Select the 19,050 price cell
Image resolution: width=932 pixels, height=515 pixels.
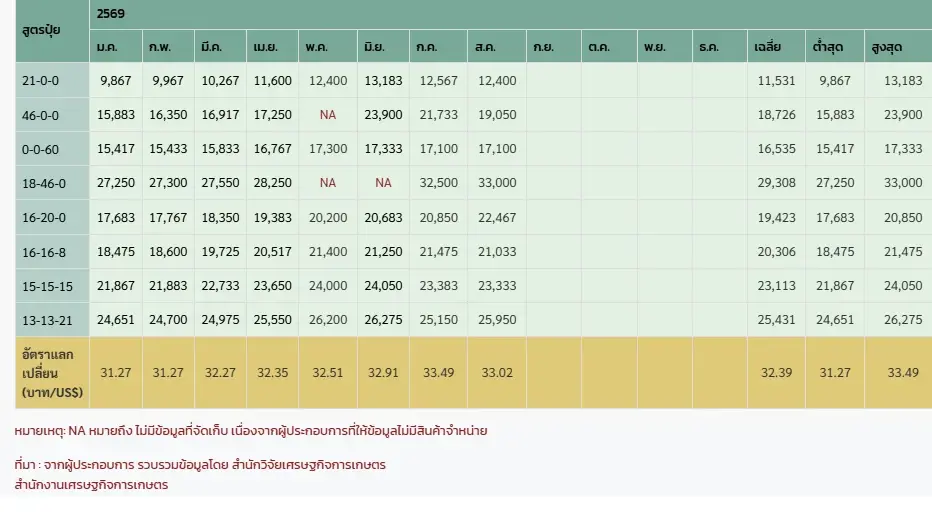[498, 115]
